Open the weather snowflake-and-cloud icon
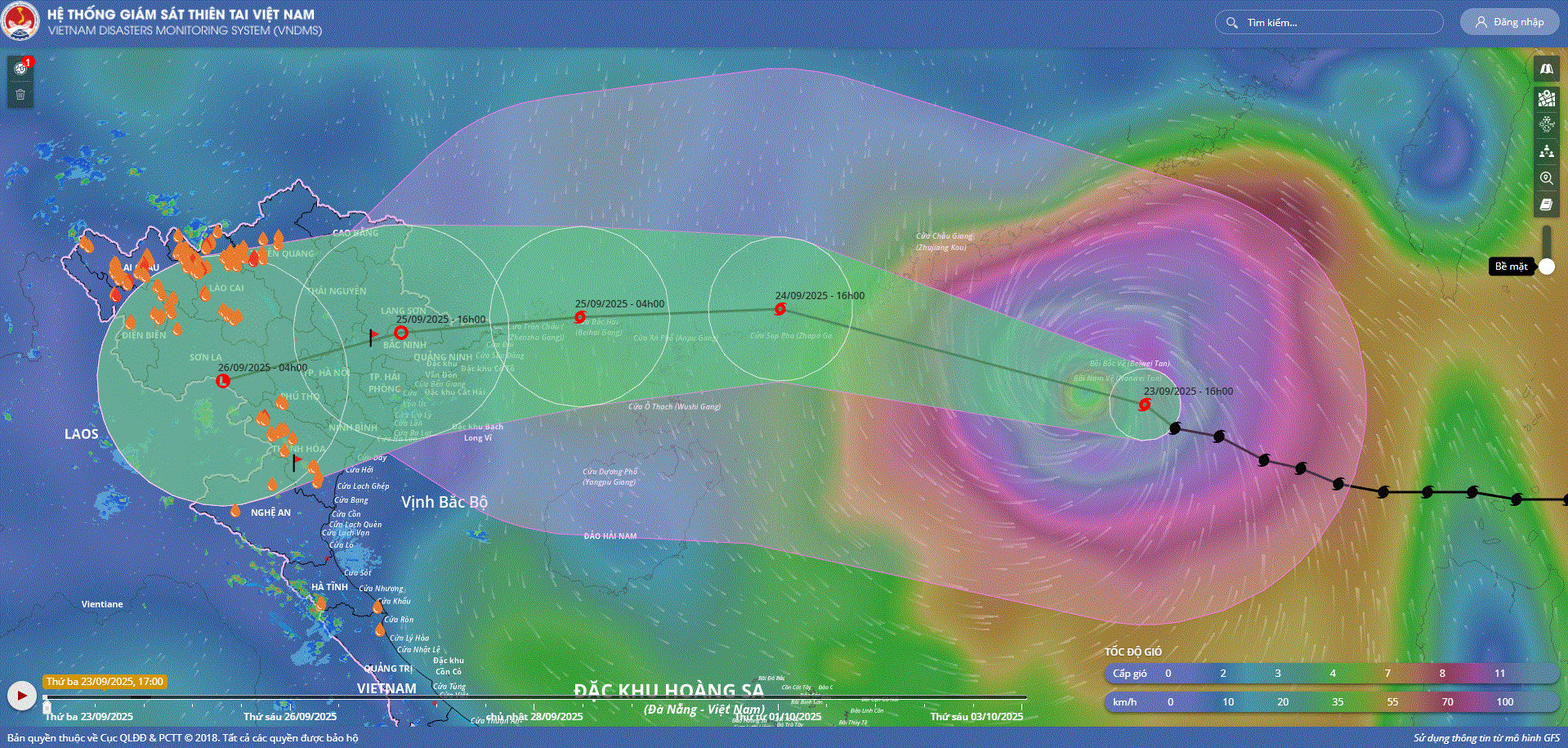 click(x=1546, y=124)
